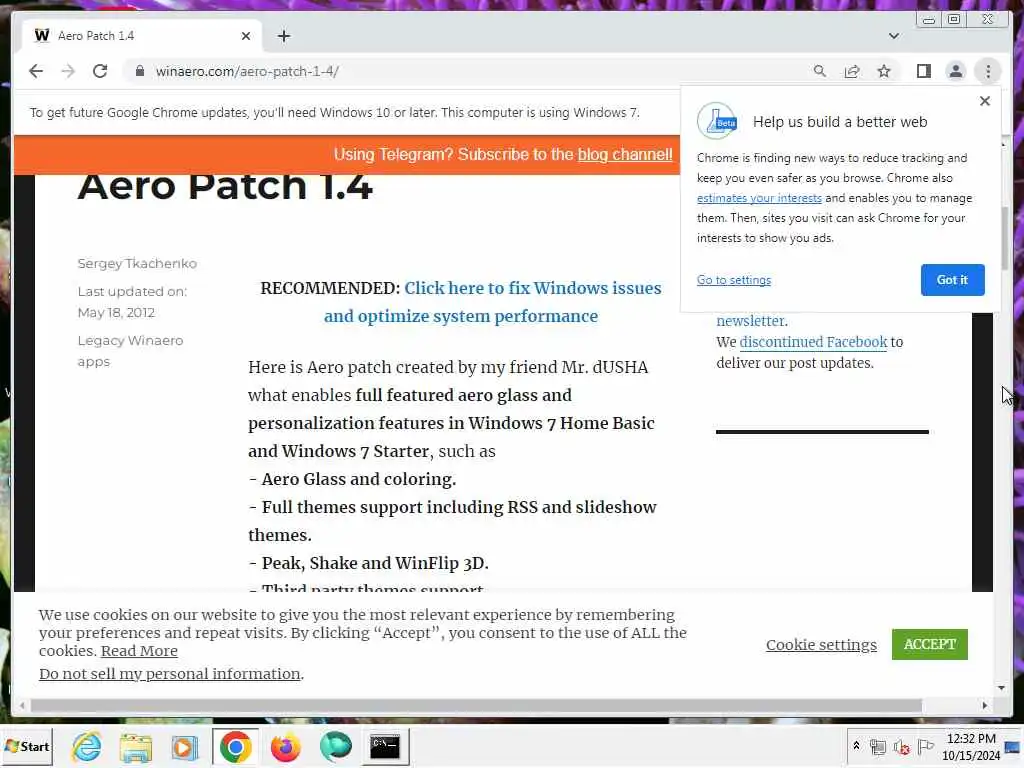The image size is (1024, 768).
Task: Accept cookies with the ACCEPT button
Action: point(929,645)
